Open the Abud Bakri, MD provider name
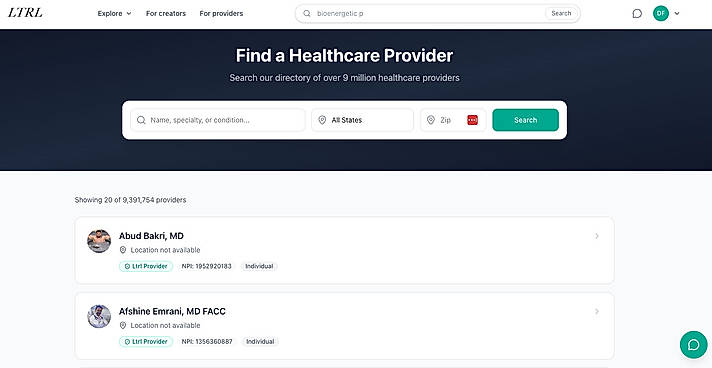Viewport: 712px width, 368px height. point(151,236)
